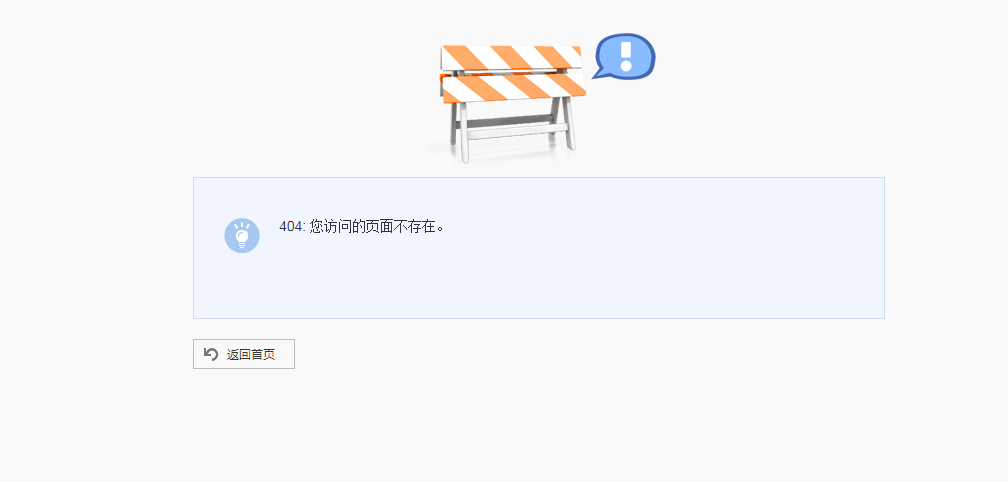
Task: Click the barrier's right white leg
Action: point(568,123)
